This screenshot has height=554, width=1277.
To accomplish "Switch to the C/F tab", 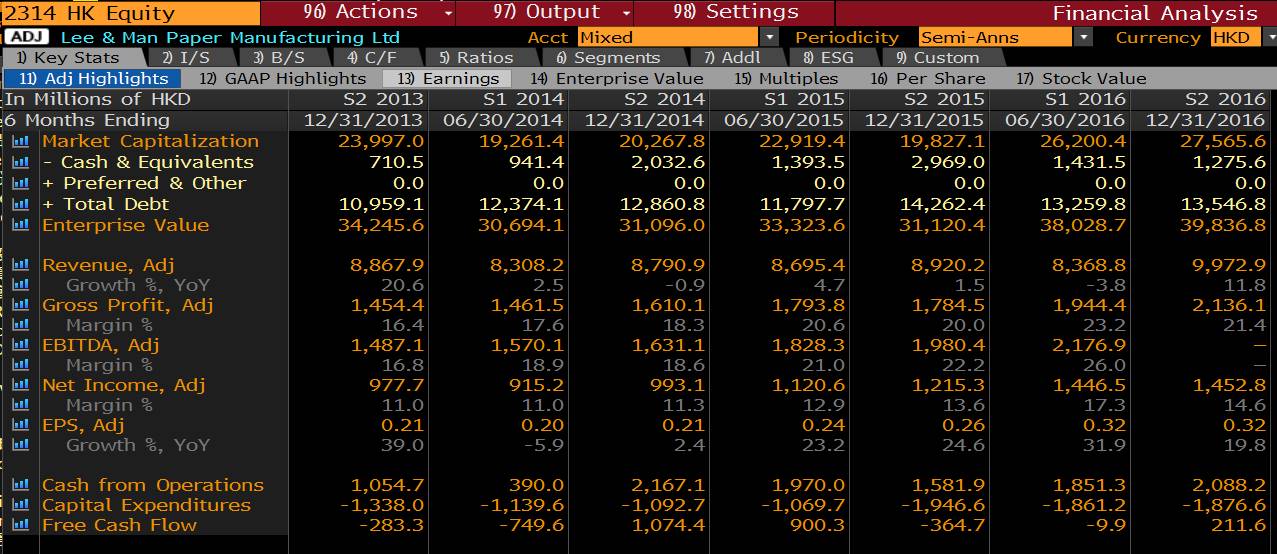I will (x=370, y=57).
